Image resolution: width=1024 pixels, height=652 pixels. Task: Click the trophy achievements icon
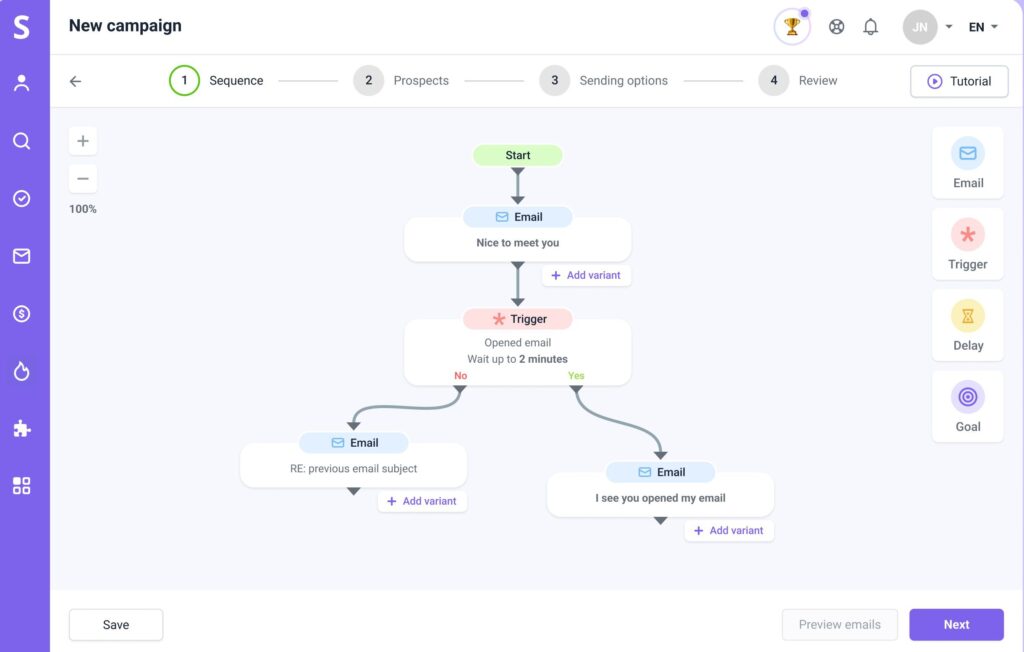tap(792, 27)
